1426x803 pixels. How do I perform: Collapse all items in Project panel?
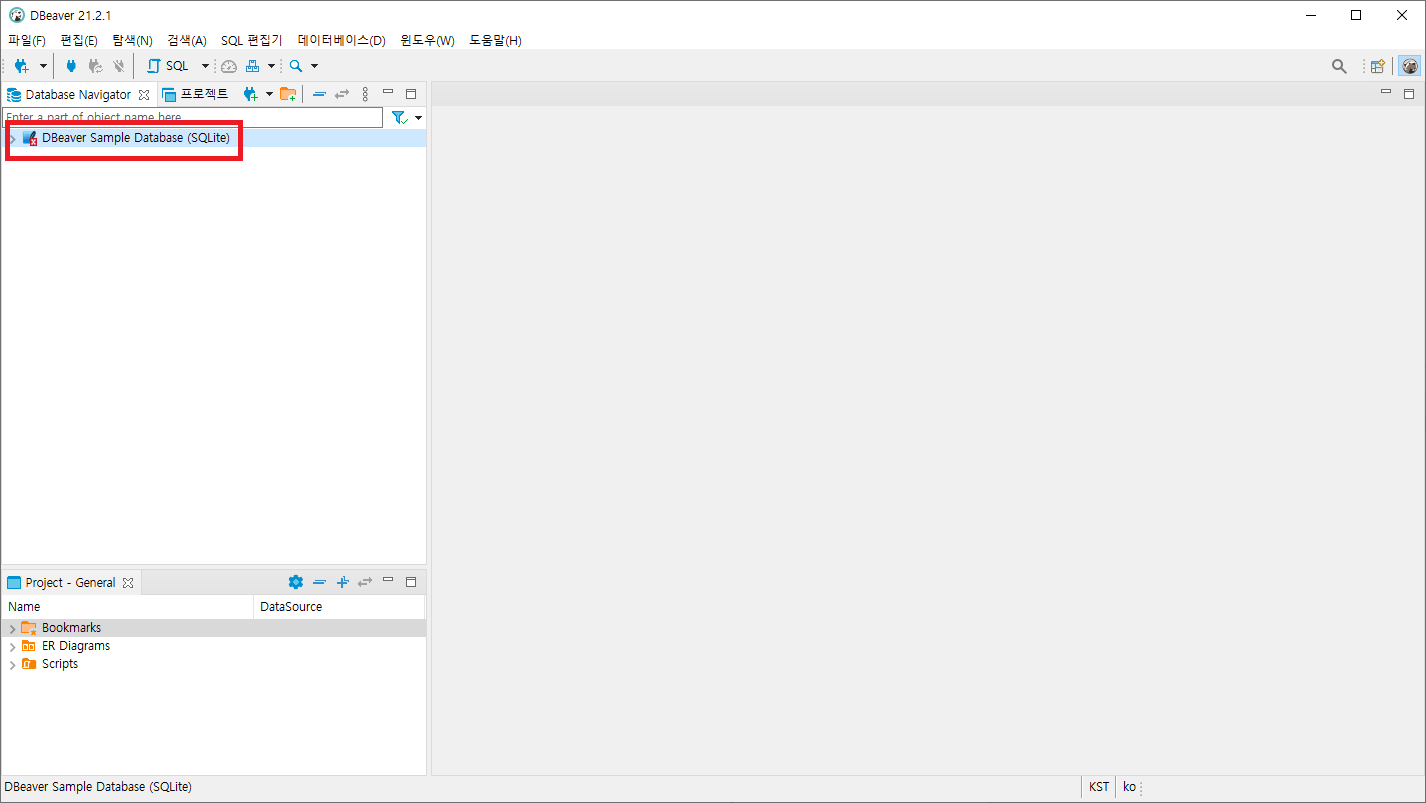(x=319, y=582)
